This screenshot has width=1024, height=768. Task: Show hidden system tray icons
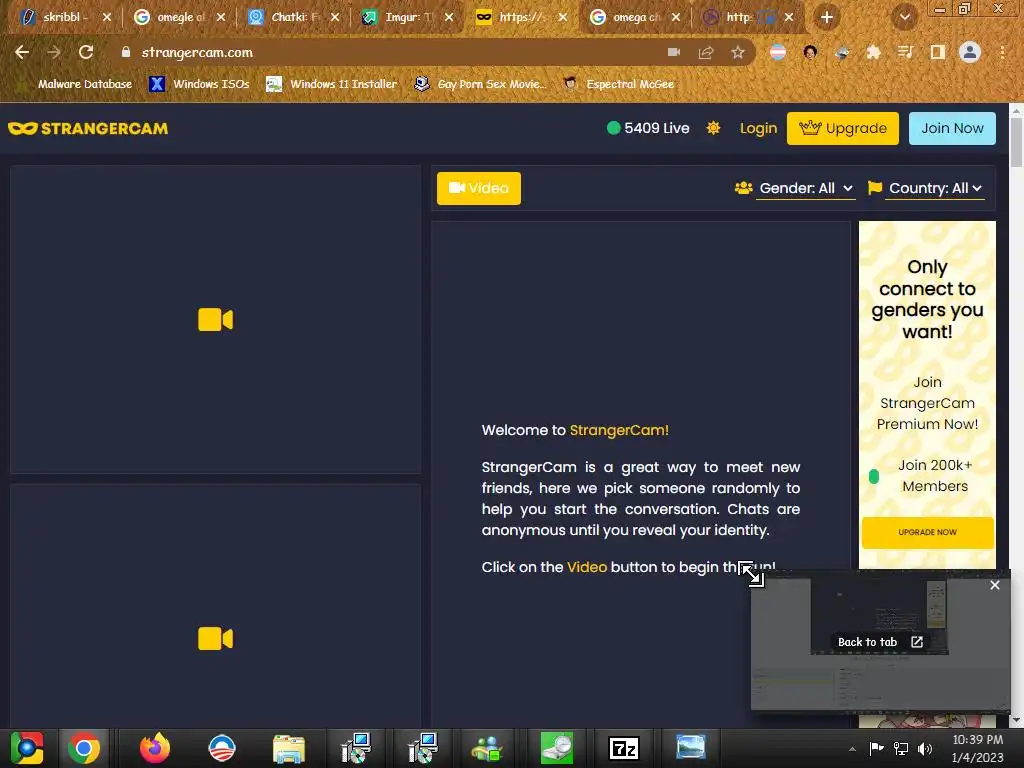(x=852, y=749)
